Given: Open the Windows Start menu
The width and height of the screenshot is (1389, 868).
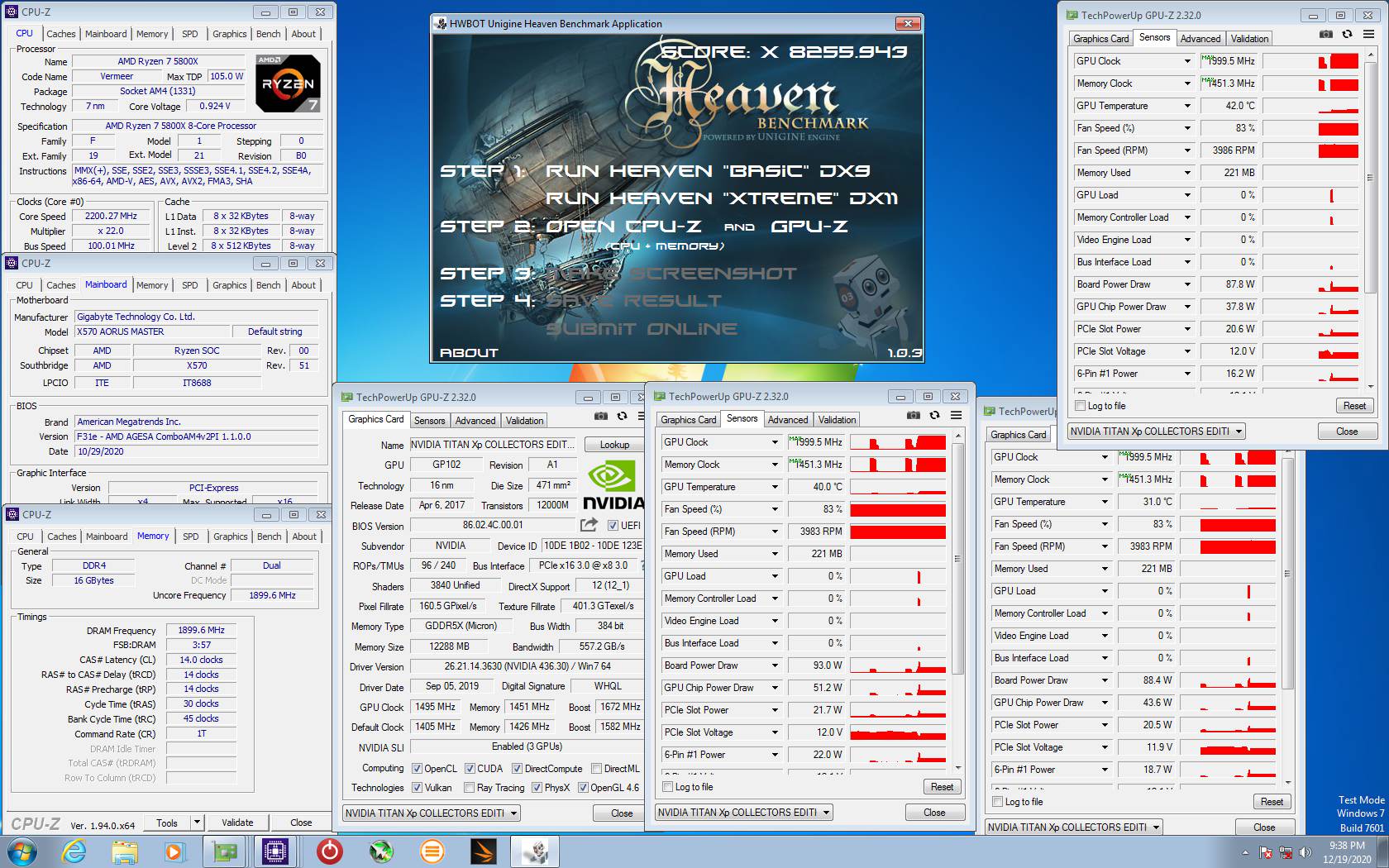Looking at the screenshot, I should point(22,851).
